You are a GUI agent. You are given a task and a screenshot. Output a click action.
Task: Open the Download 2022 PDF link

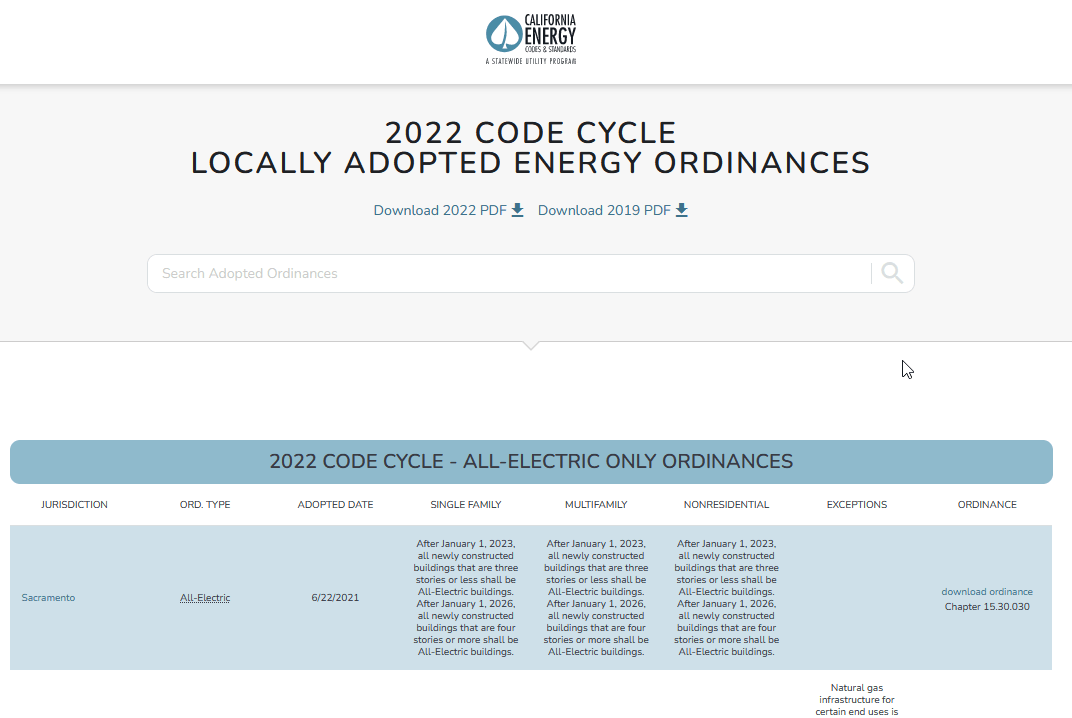(440, 210)
